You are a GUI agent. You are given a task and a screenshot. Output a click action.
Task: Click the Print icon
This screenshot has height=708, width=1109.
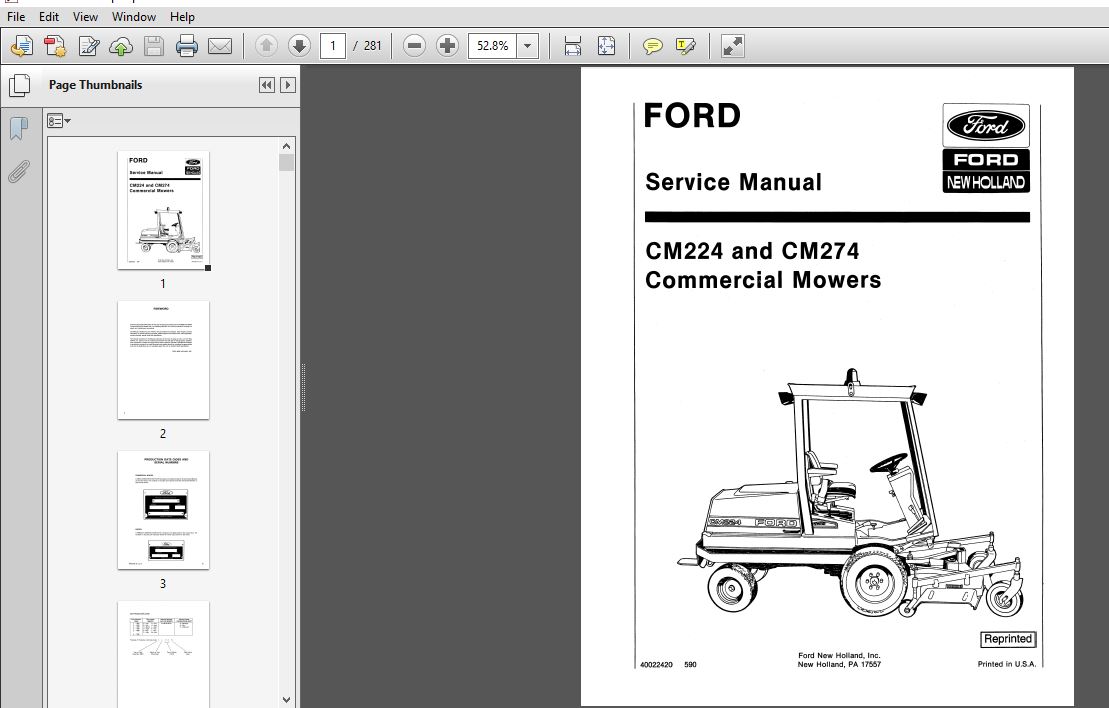coord(187,47)
